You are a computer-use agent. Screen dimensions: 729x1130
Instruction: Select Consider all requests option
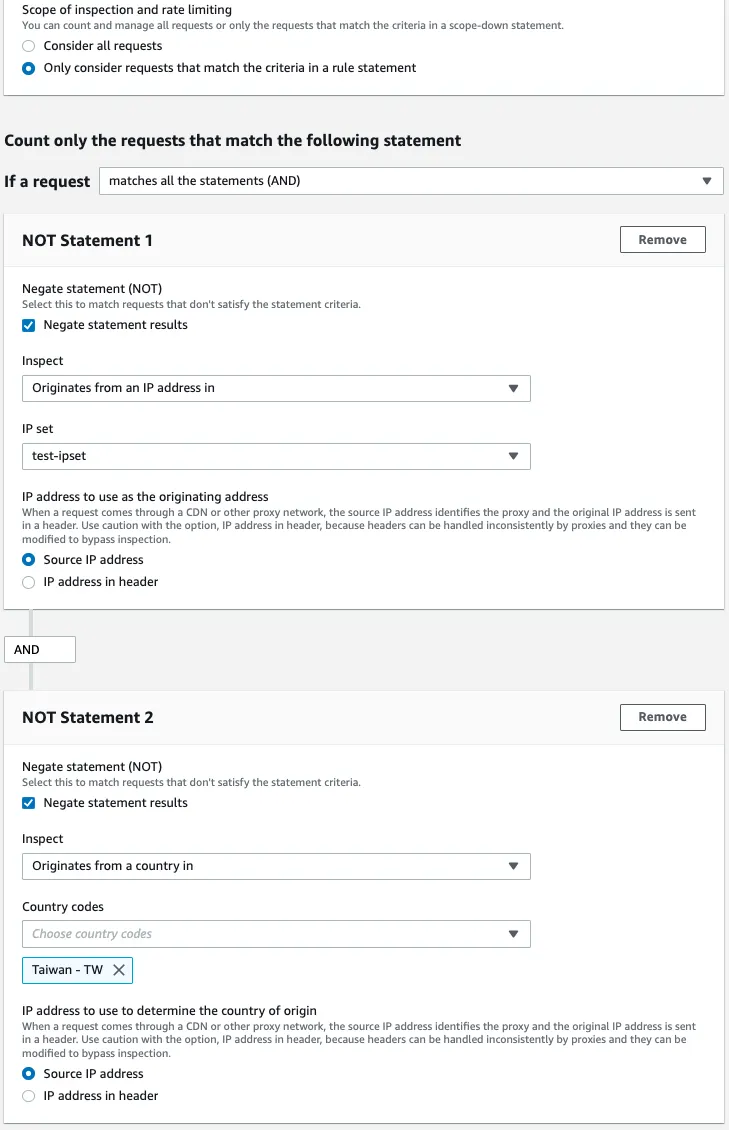click(29, 46)
